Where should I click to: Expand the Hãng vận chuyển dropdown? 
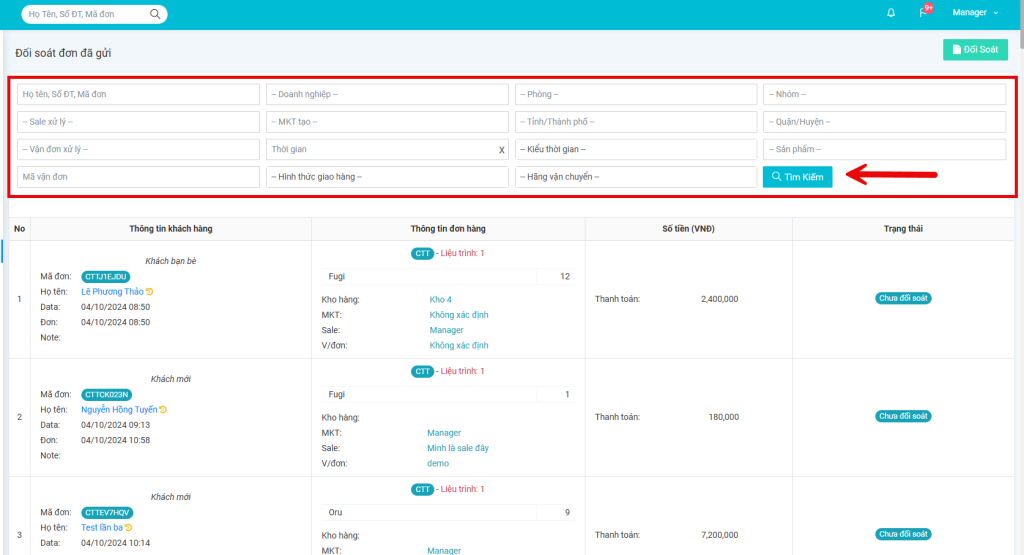point(636,177)
